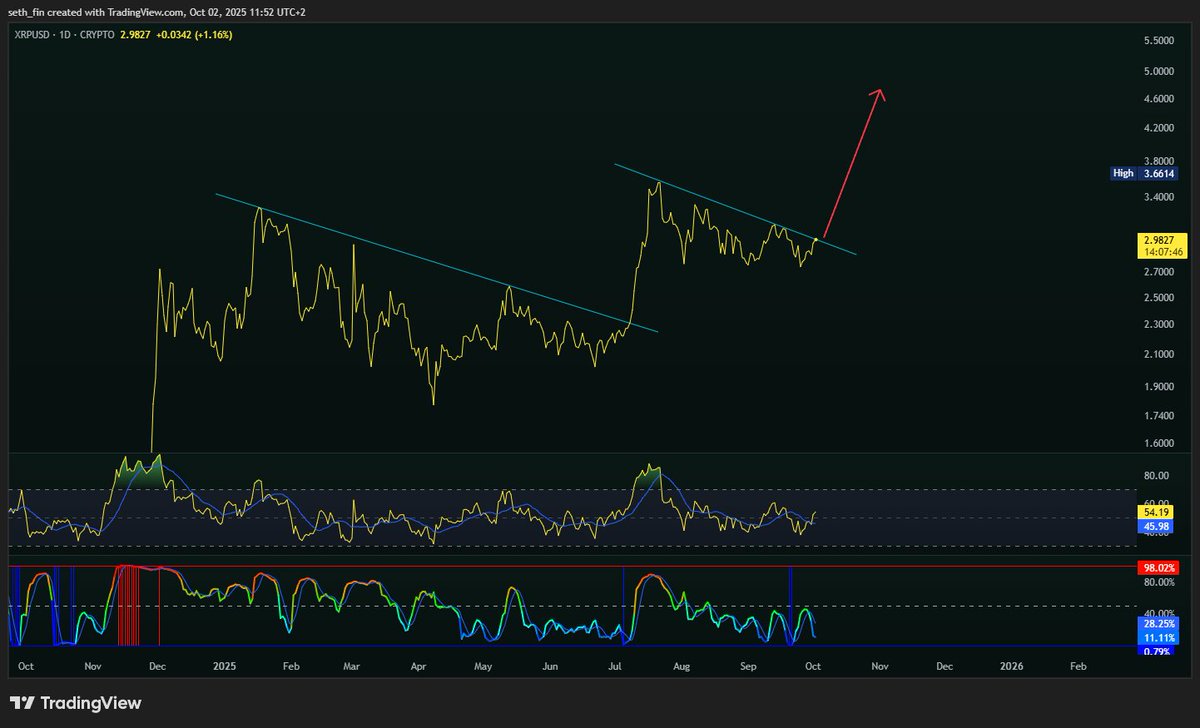Click the 2.7000 price axis label
Image resolution: width=1200 pixels, height=728 pixels.
(1159, 272)
